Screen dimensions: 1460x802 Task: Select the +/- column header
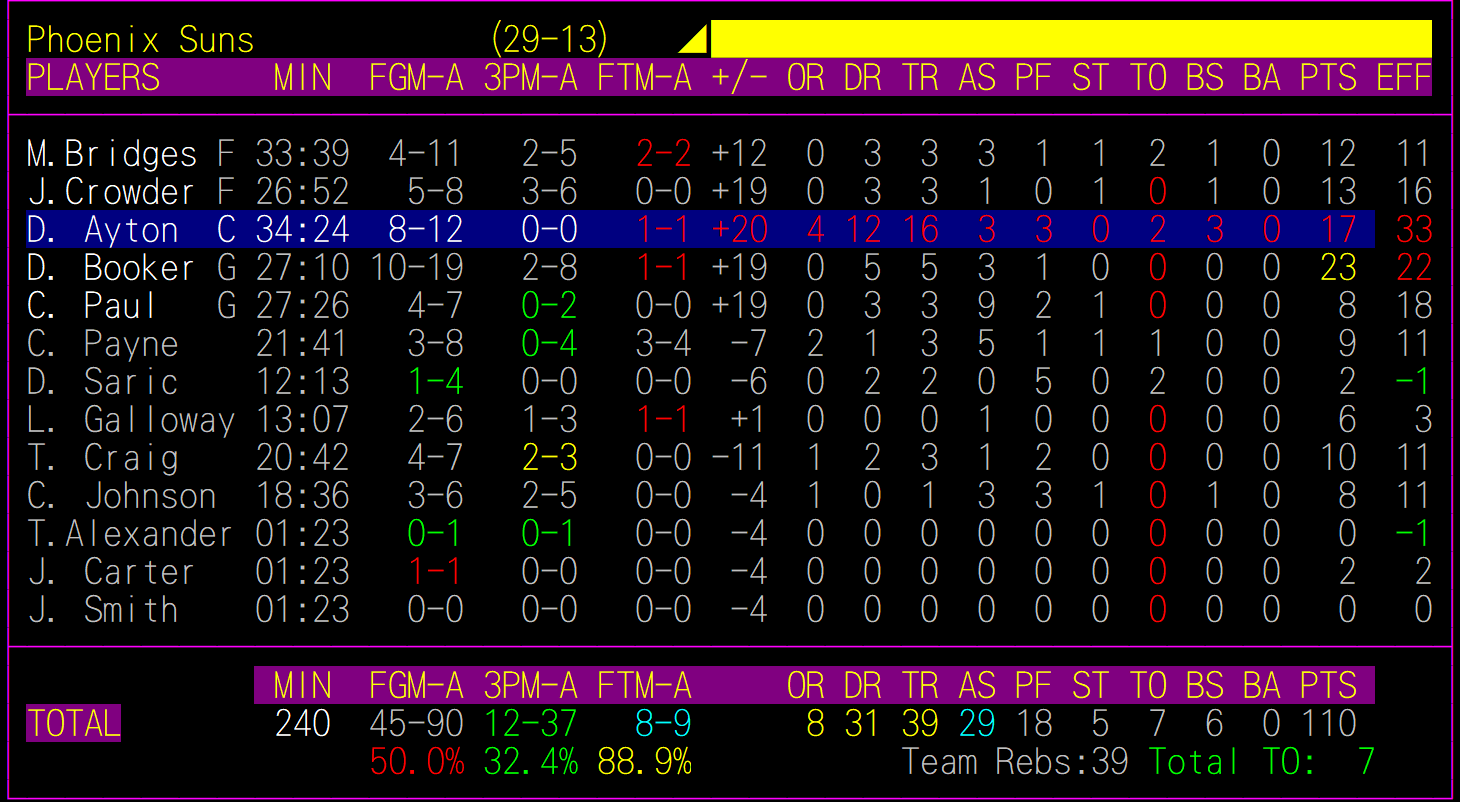(740, 78)
